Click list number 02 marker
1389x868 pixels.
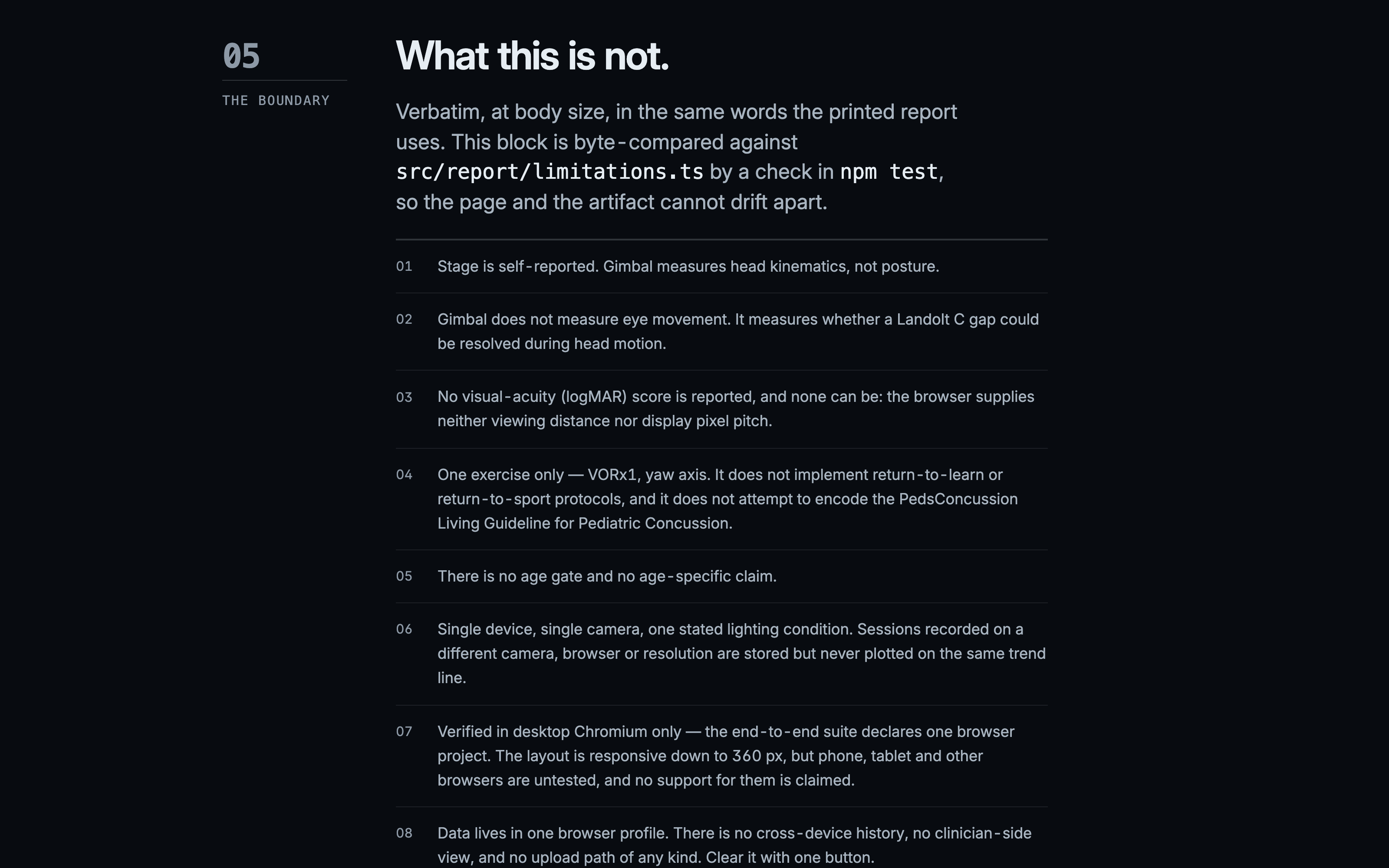click(x=404, y=319)
